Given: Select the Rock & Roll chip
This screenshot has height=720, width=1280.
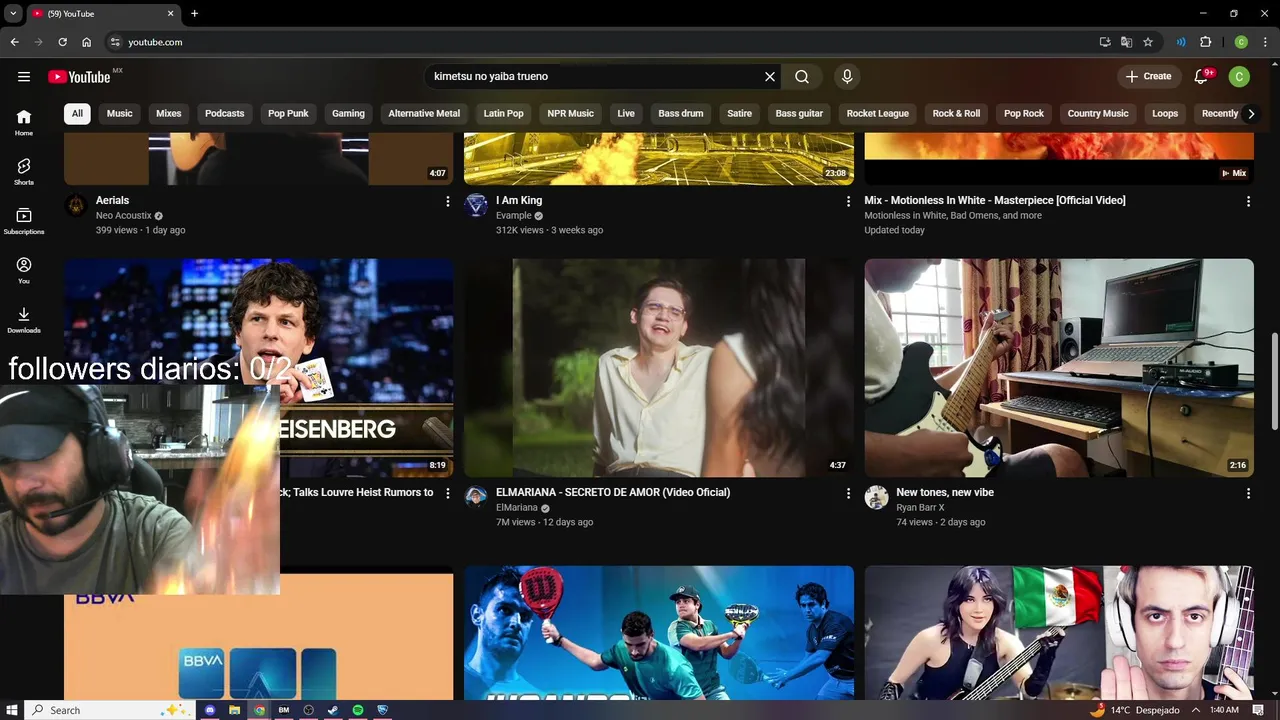Looking at the screenshot, I should tap(956, 113).
